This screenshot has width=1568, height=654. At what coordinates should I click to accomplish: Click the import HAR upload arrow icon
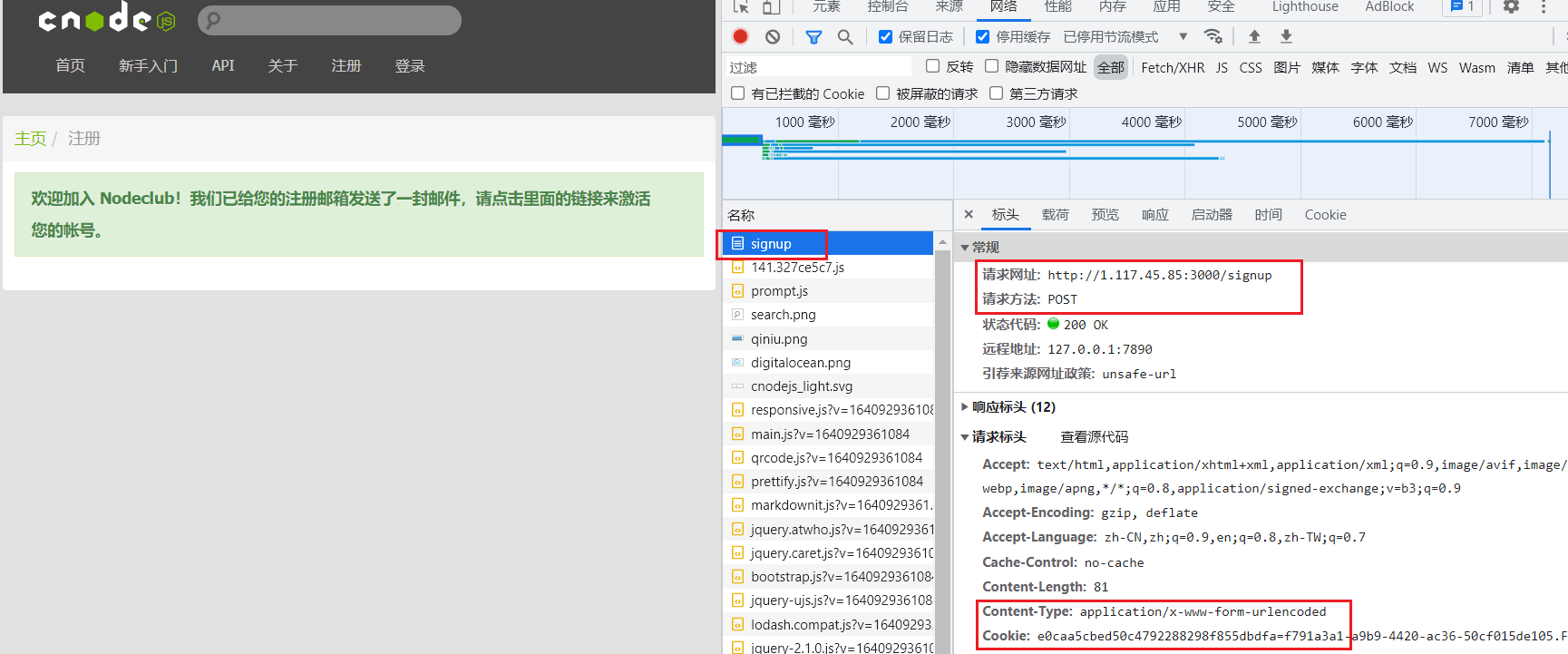coord(1254,36)
